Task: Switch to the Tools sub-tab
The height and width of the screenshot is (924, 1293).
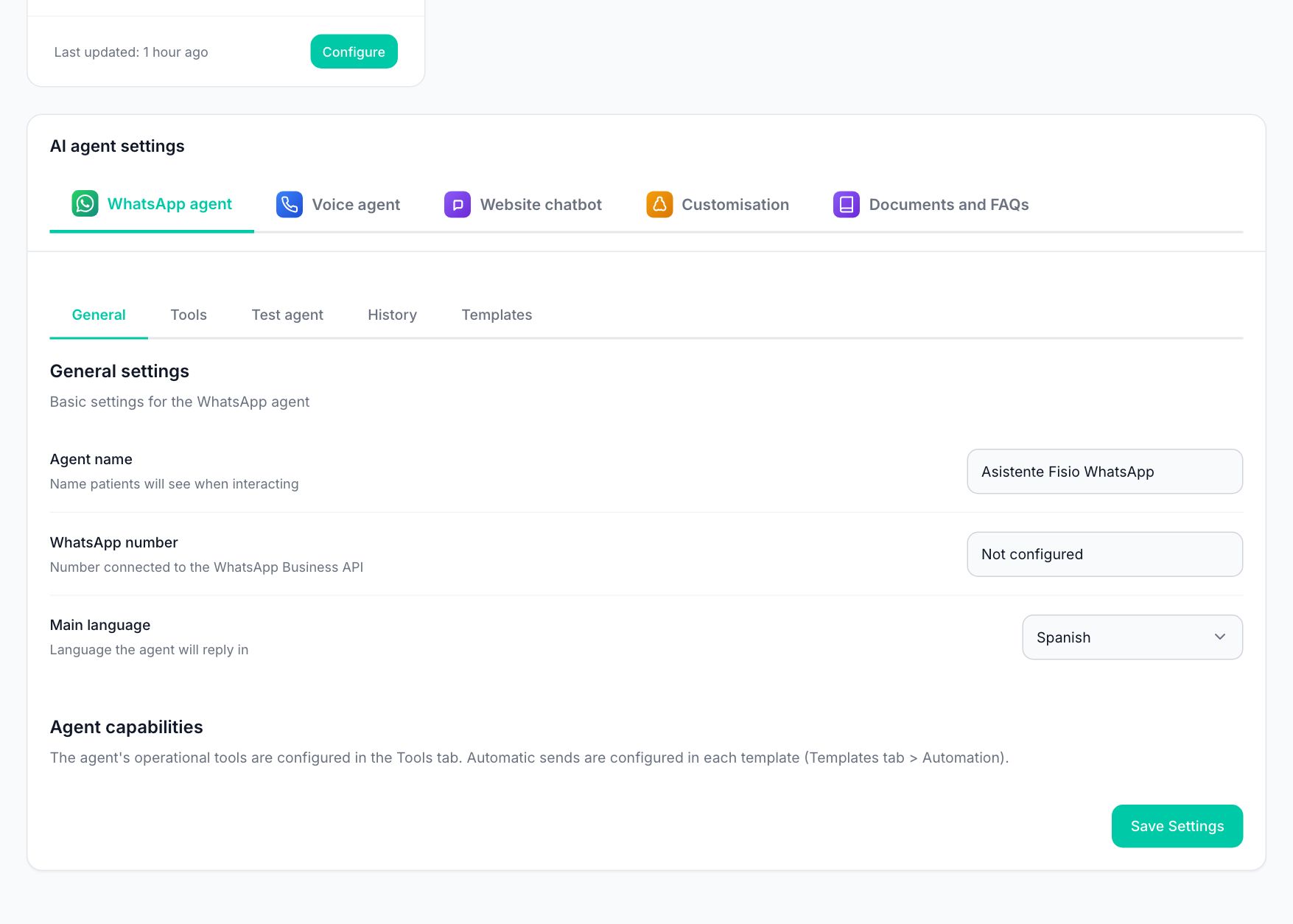Action: tap(189, 315)
